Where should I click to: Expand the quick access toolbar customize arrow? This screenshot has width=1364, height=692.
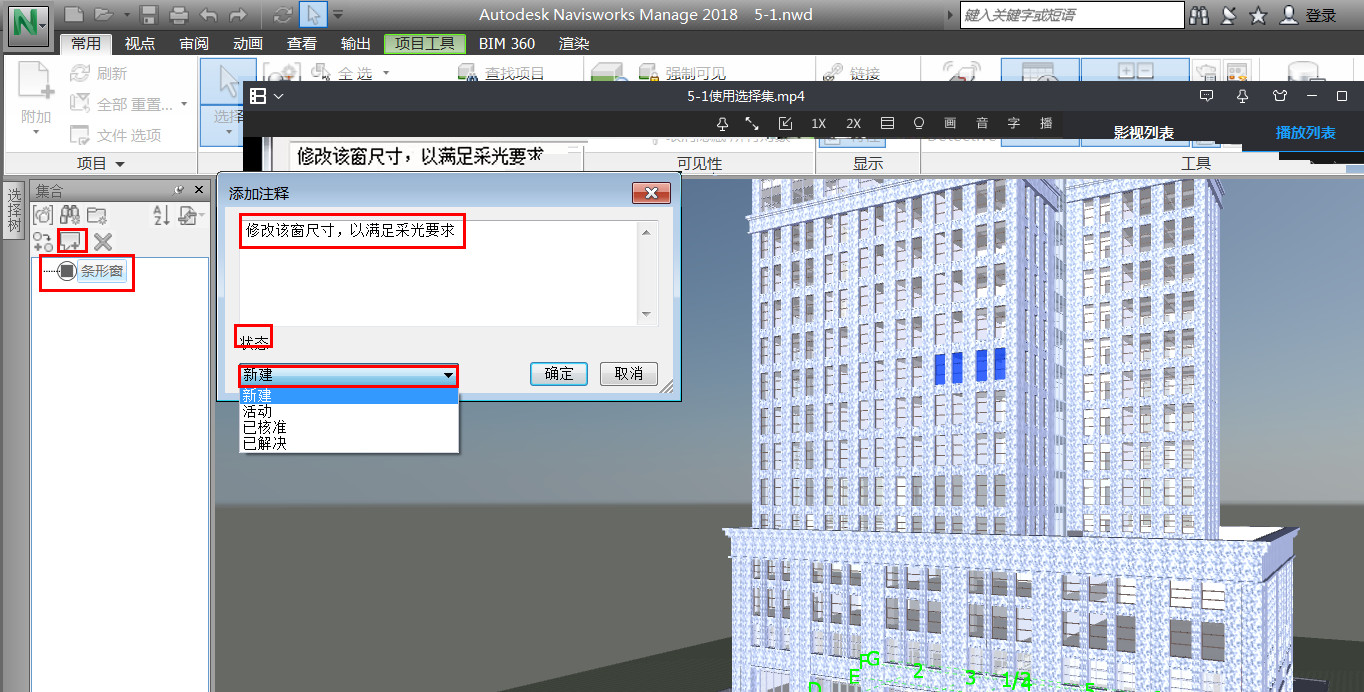point(338,15)
